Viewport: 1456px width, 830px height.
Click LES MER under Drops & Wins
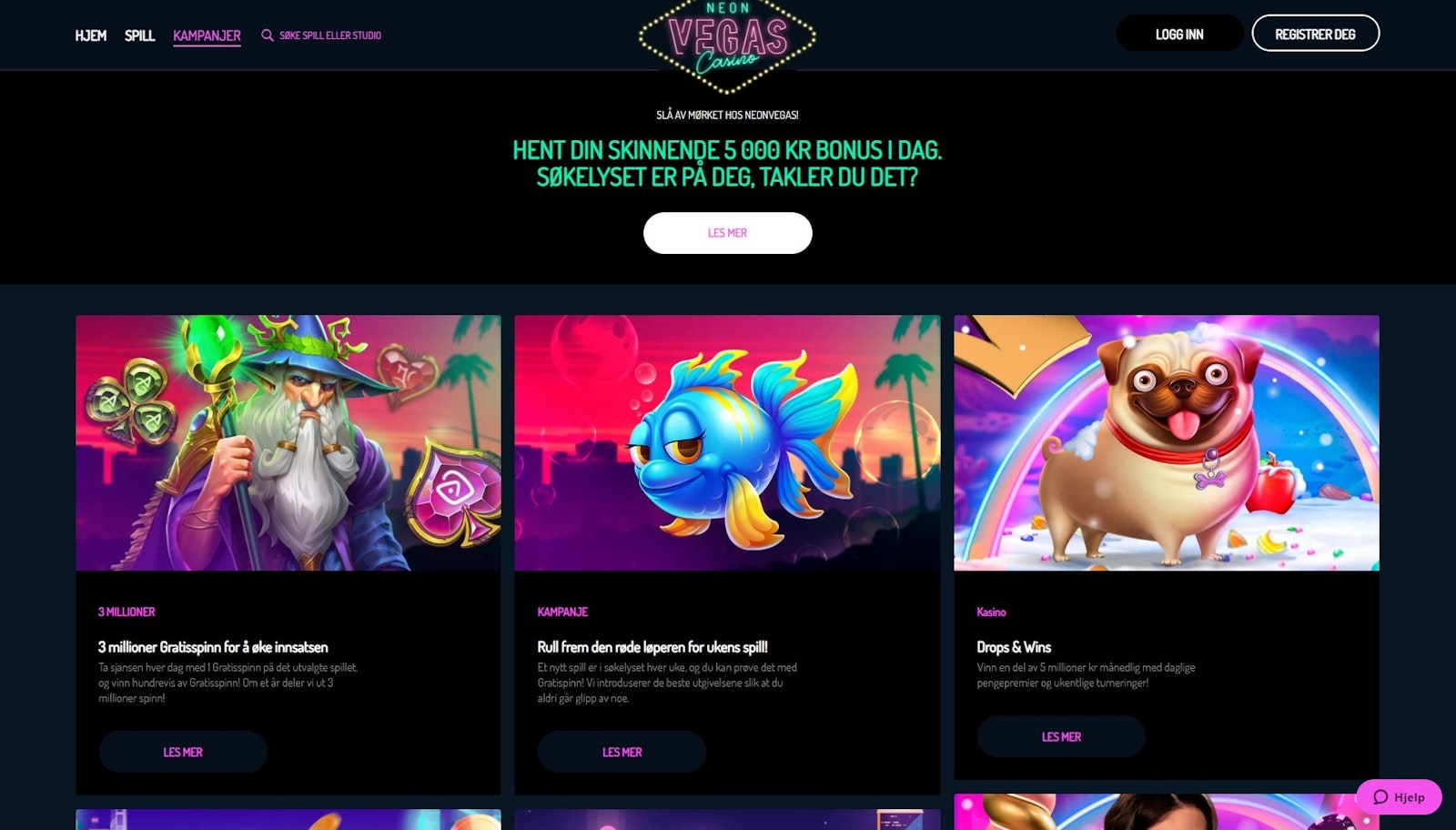click(x=1061, y=736)
